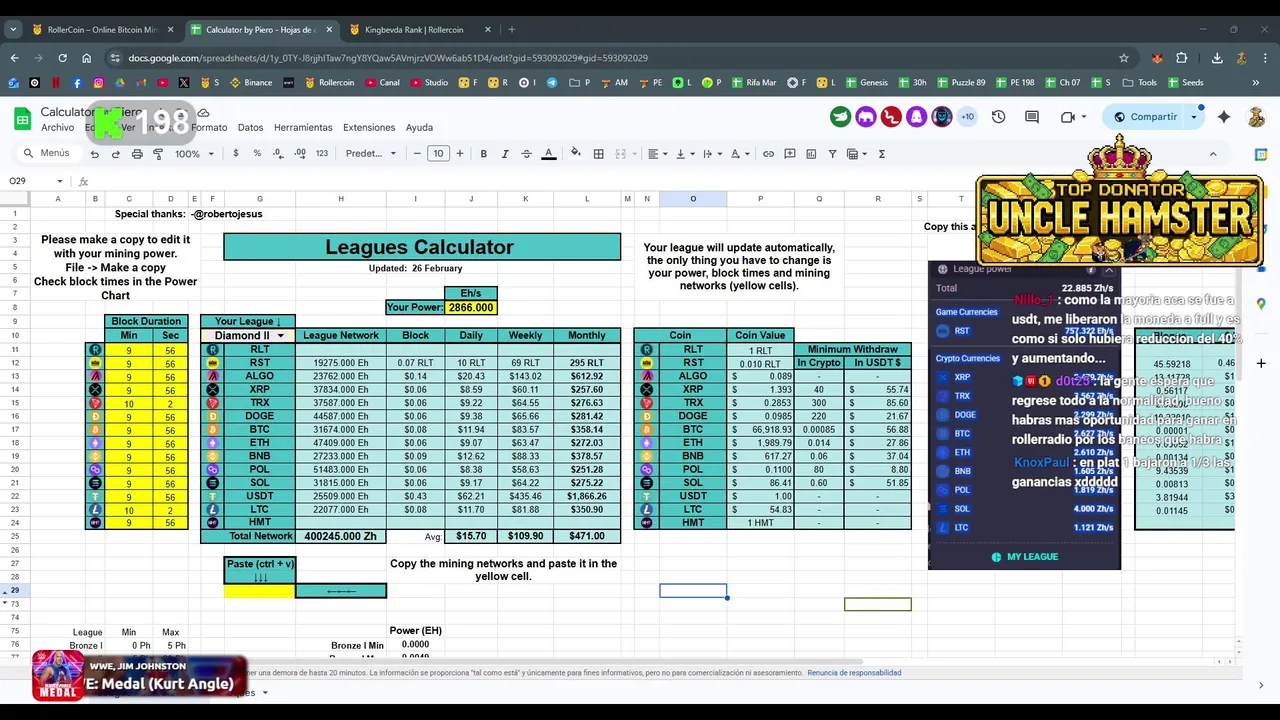1280x720 pixels.
Task: Open version history clock icon
Action: (998, 117)
